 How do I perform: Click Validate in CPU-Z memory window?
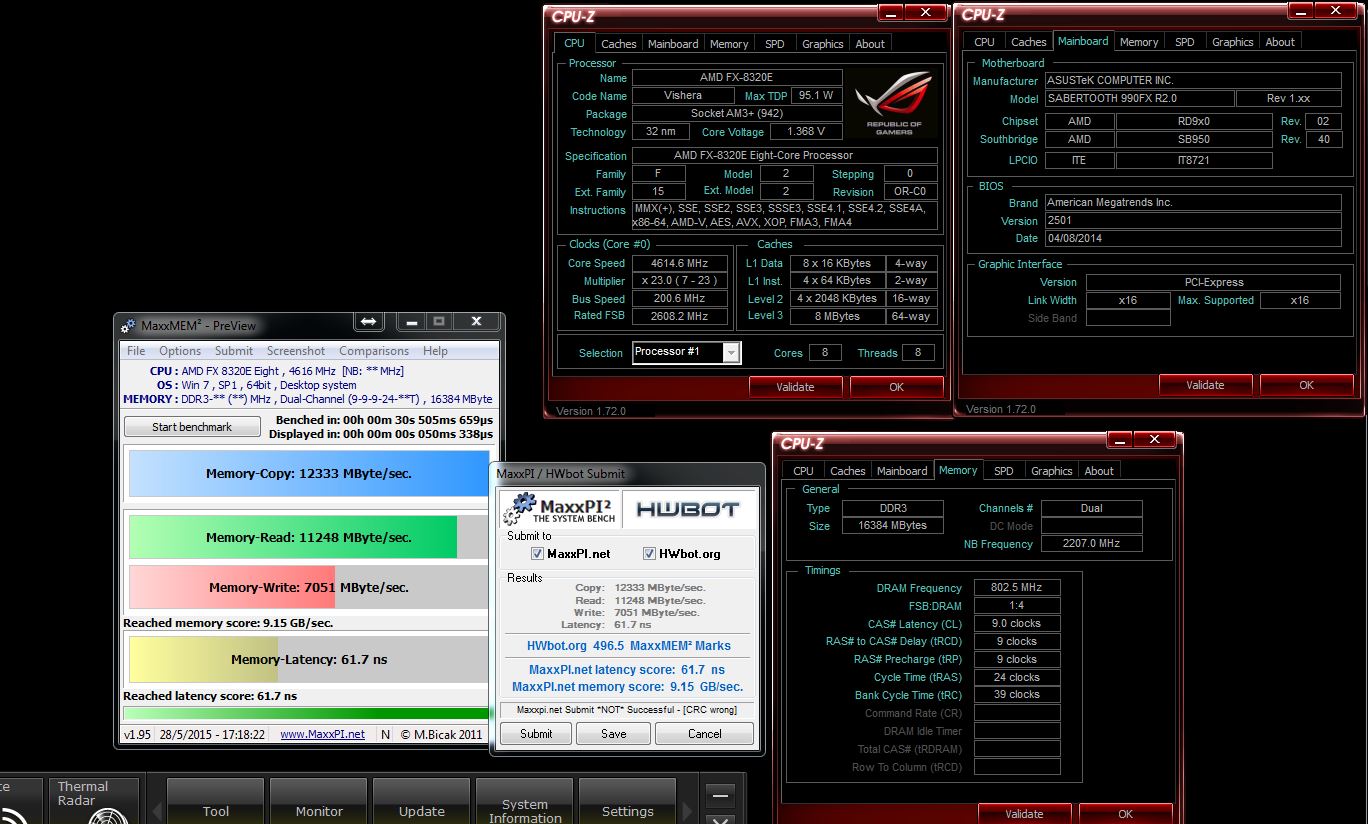coord(1024,814)
